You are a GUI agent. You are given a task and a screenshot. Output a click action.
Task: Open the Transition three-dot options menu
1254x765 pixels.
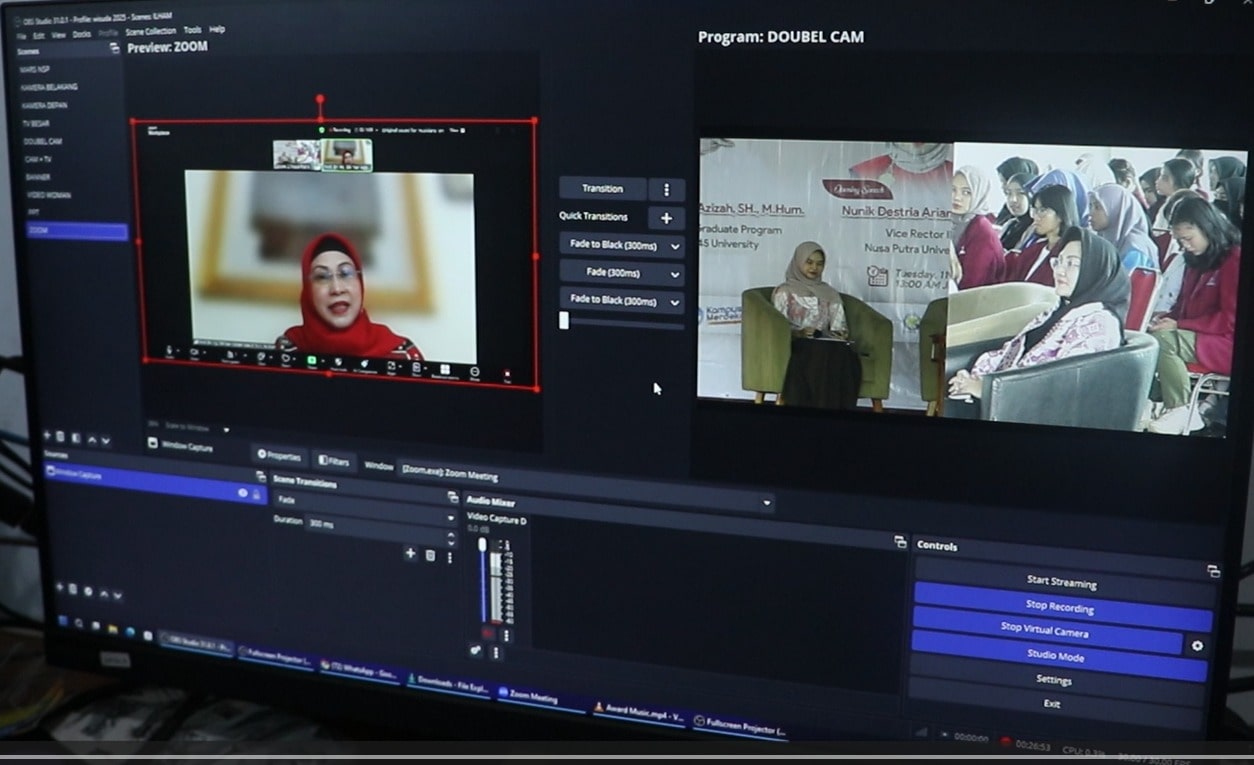click(x=666, y=189)
